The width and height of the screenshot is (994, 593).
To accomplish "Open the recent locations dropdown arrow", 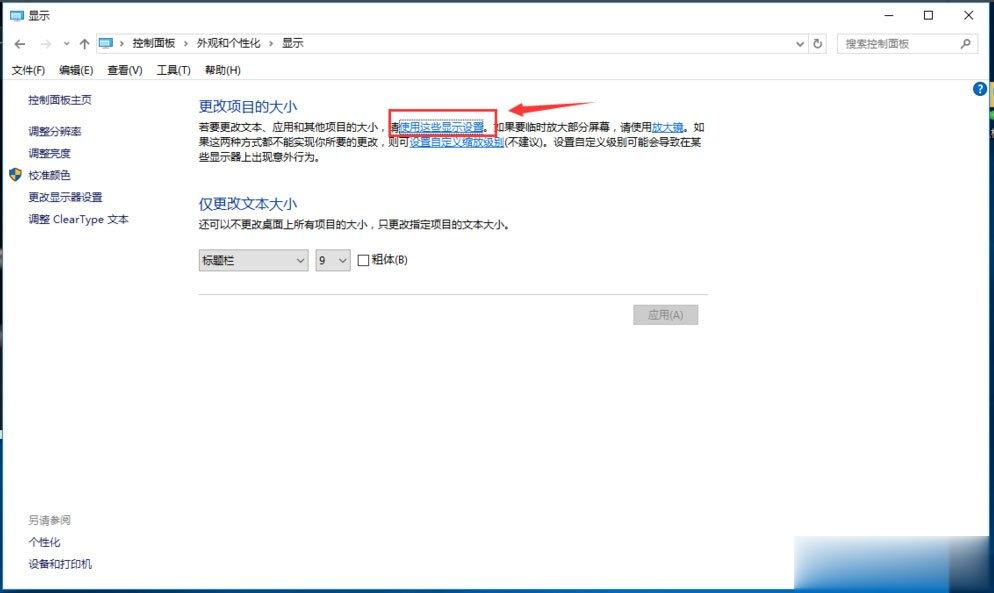I will tap(67, 44).
